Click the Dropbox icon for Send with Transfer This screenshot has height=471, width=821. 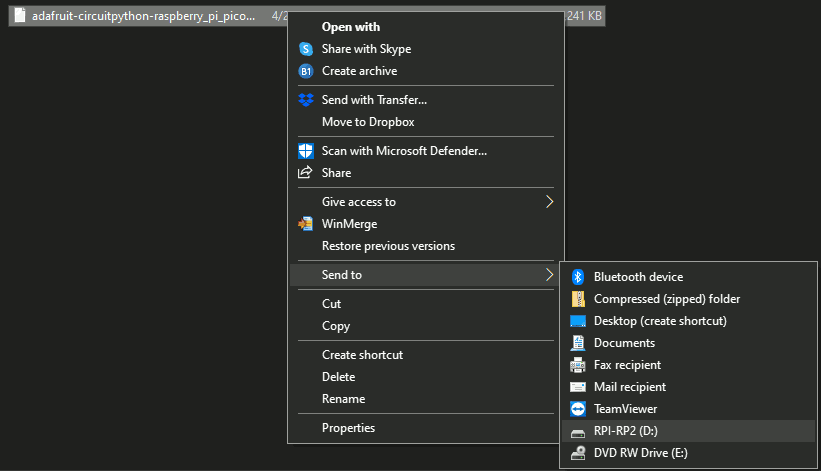tap(306, 100)
